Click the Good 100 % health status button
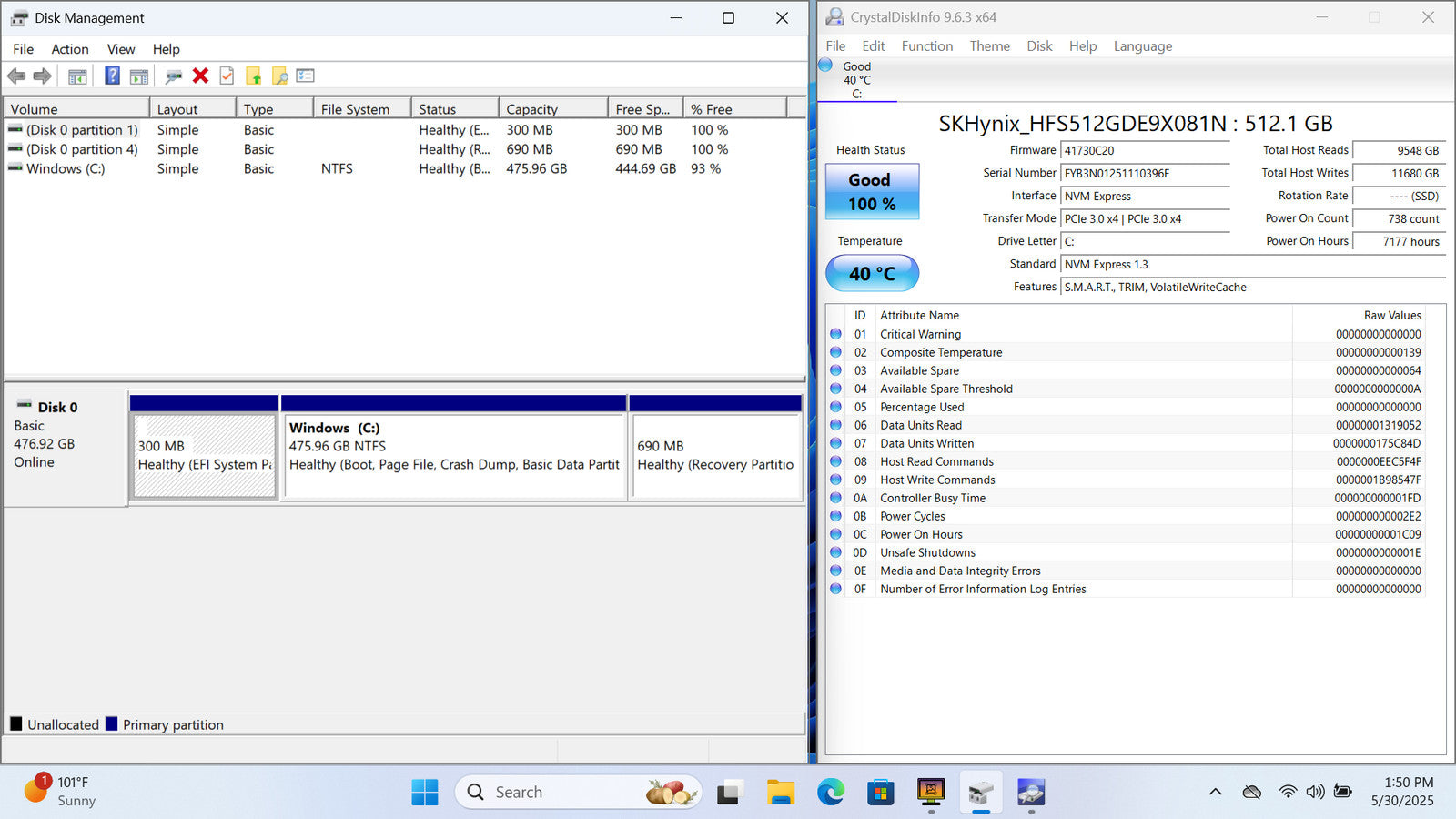This screenshot has height=819, width=1456. 872,192
